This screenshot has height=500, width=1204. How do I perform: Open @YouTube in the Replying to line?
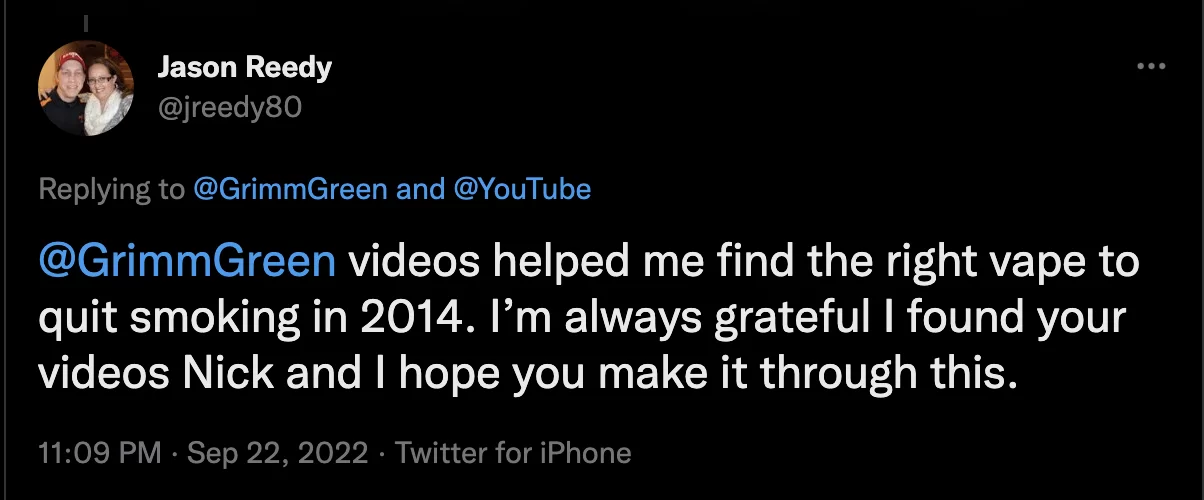tap(522, 189)
